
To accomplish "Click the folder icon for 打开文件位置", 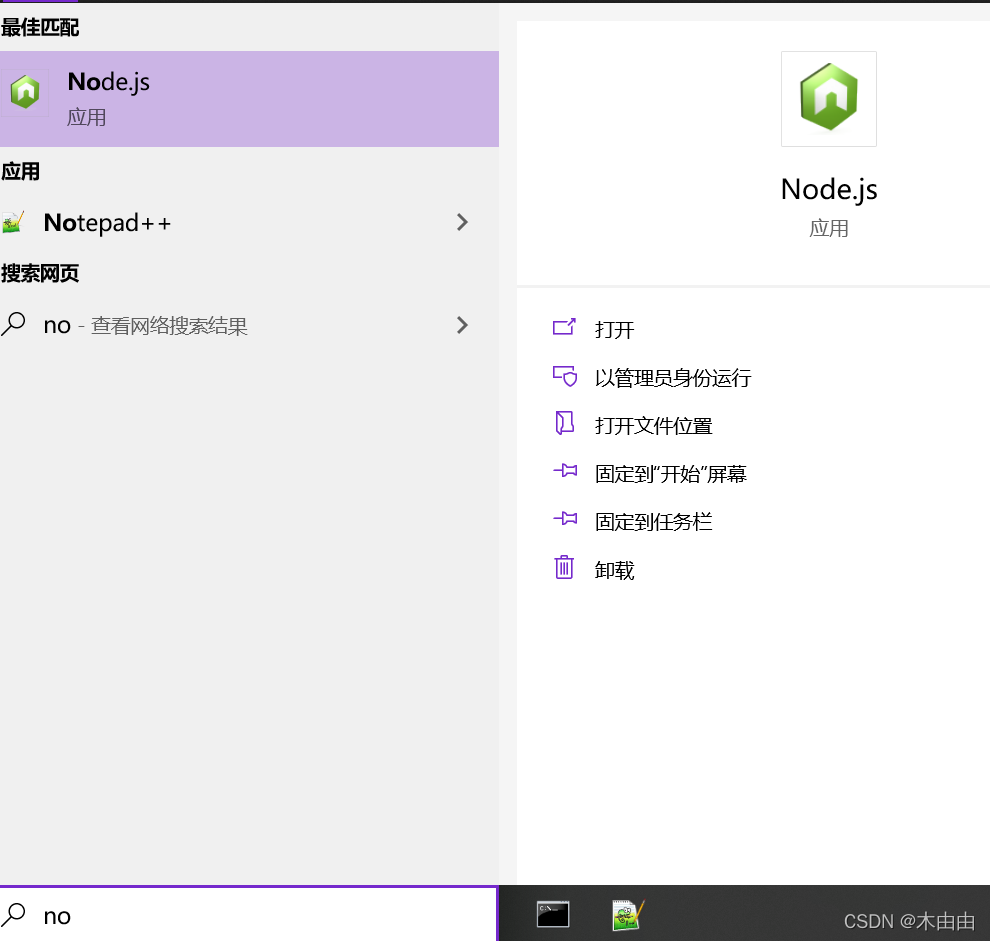I will [566, 424].
